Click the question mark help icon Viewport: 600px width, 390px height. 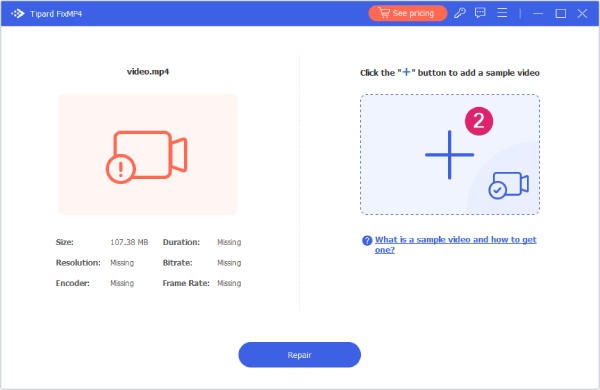pyautogui.click(x=367, y=240)
